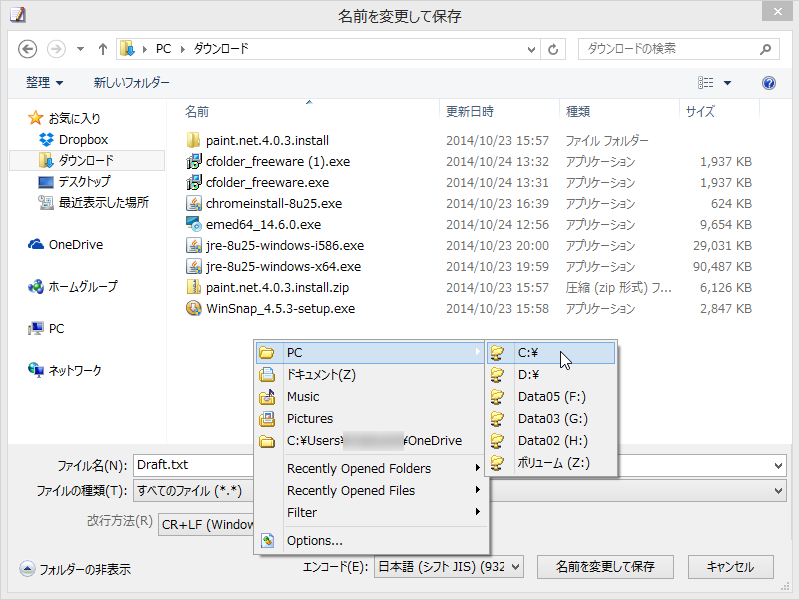Screen dimensions: 800x600
Task: Select jre-8u25-windows-x64.exe file row
Action: click(468, 266)
